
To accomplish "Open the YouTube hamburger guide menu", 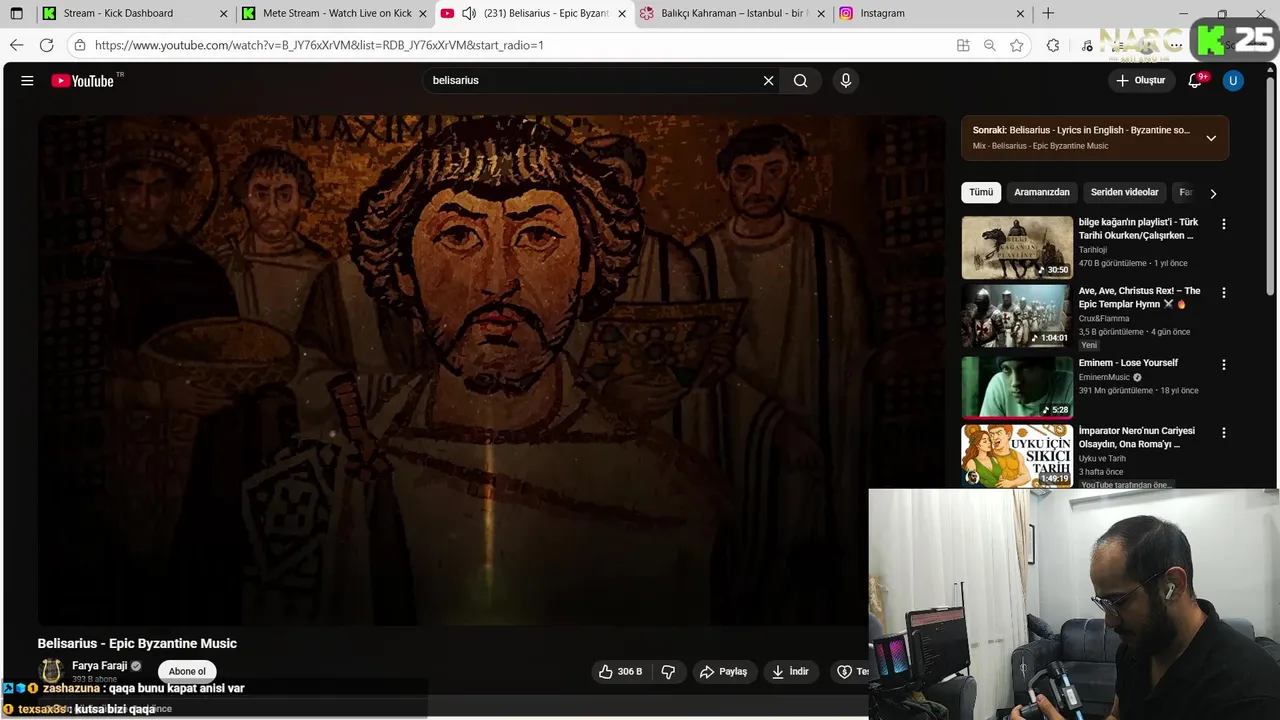I will point(27,81).
